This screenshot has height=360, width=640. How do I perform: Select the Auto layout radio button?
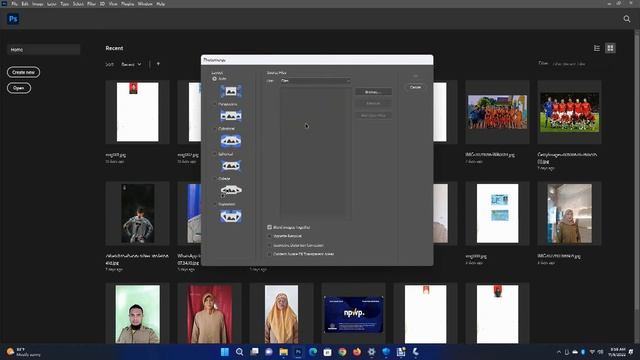(x=214, y=79)
